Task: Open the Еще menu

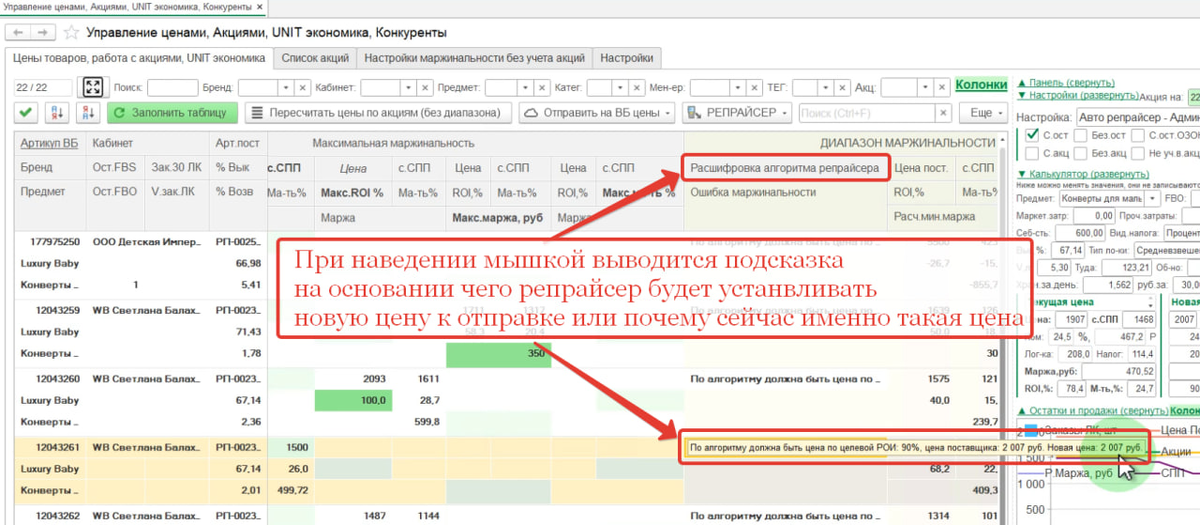Action: click(x=981, y=113)
